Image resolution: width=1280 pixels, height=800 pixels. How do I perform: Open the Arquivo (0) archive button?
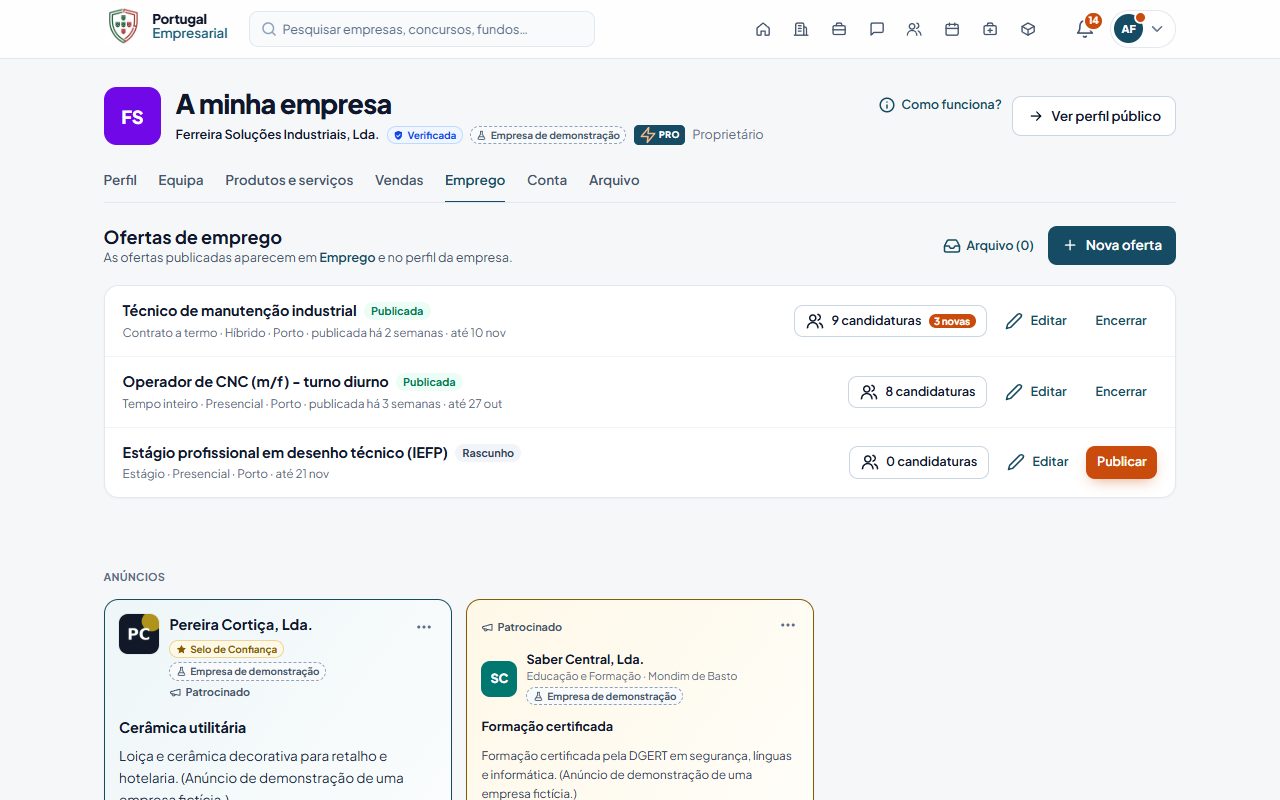989,245
